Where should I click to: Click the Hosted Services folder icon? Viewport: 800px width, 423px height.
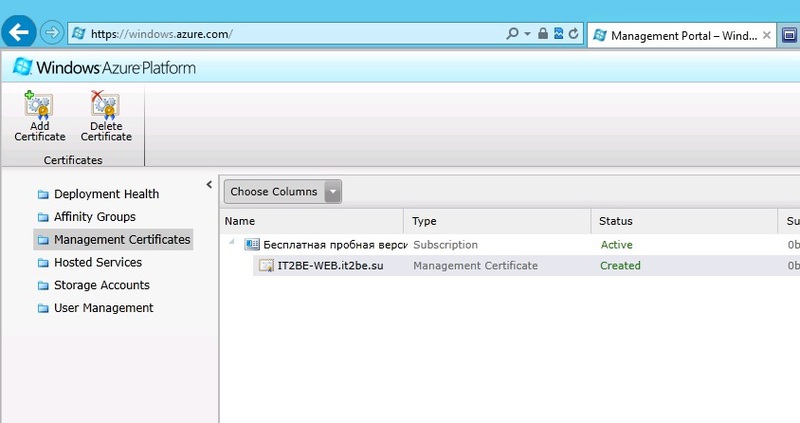click(43, 263)
